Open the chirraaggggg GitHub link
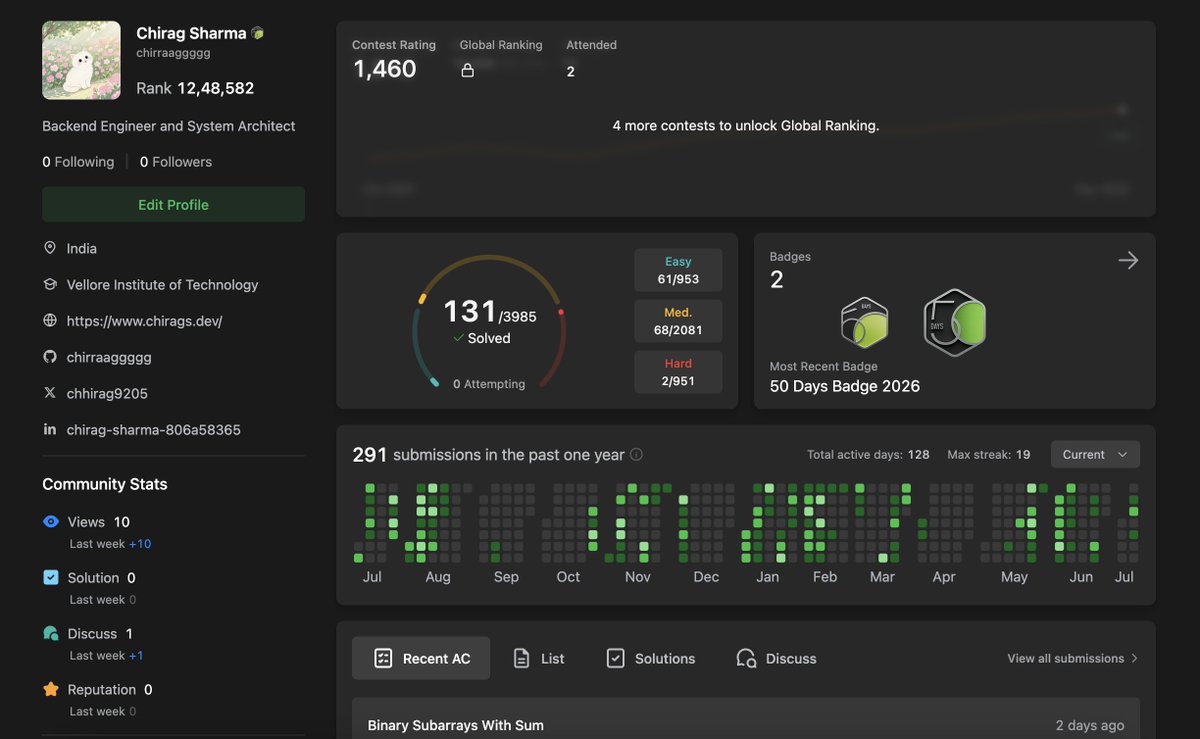Image resolution: width=1200 pixels, height=739 pixels. click(x=109, y=357)
